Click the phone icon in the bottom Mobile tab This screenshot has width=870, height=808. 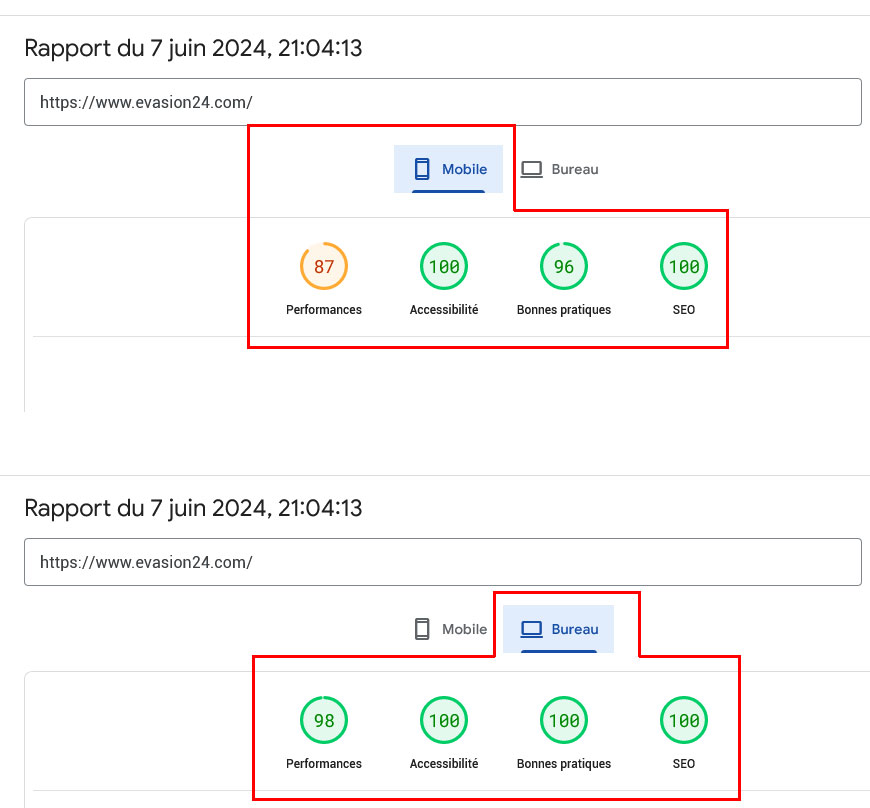[422, 629]
